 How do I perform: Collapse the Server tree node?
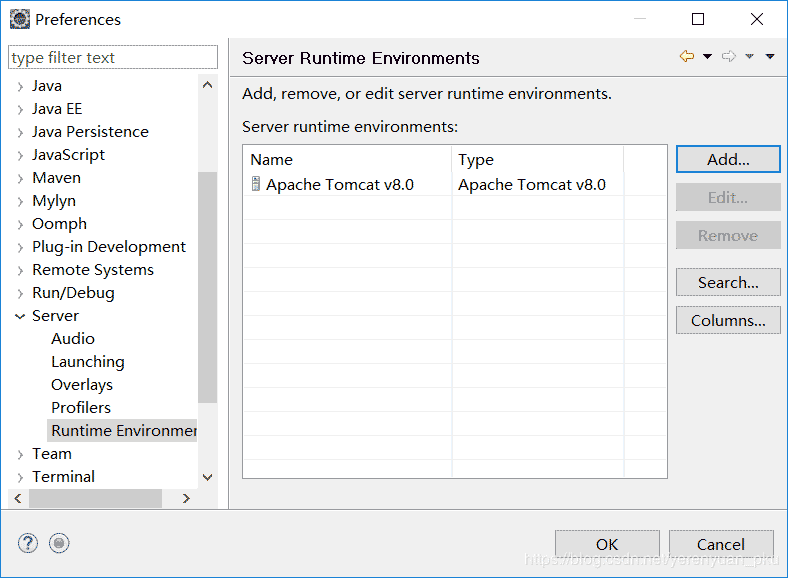point(20,316)
